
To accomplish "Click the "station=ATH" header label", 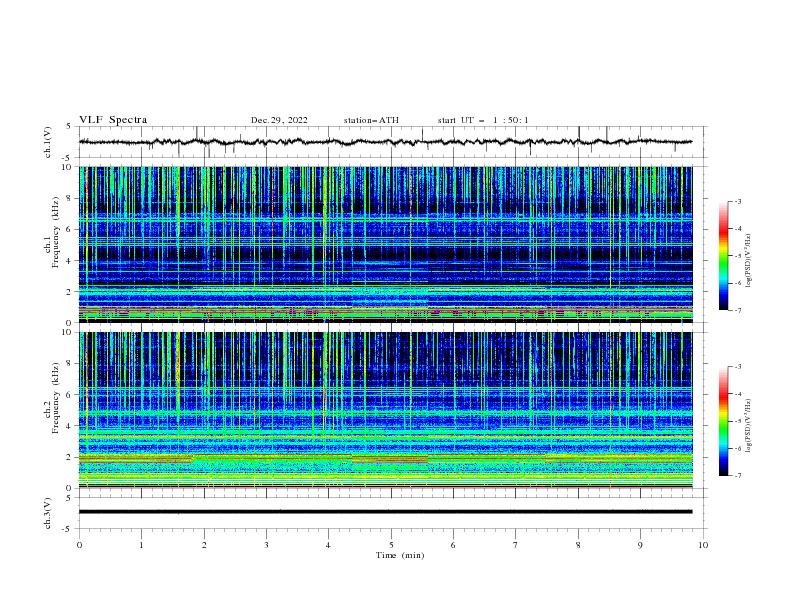I will (371, 120).
